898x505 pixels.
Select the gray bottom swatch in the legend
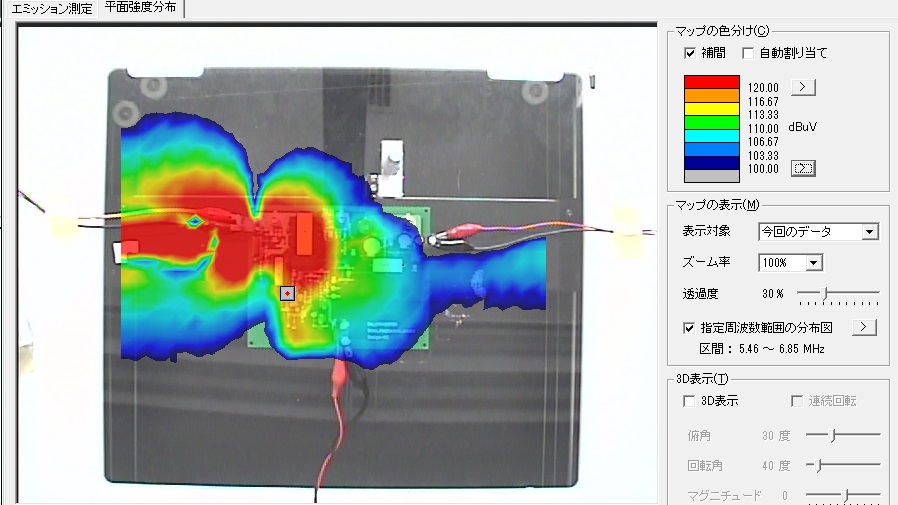click(x=711, y=176)
